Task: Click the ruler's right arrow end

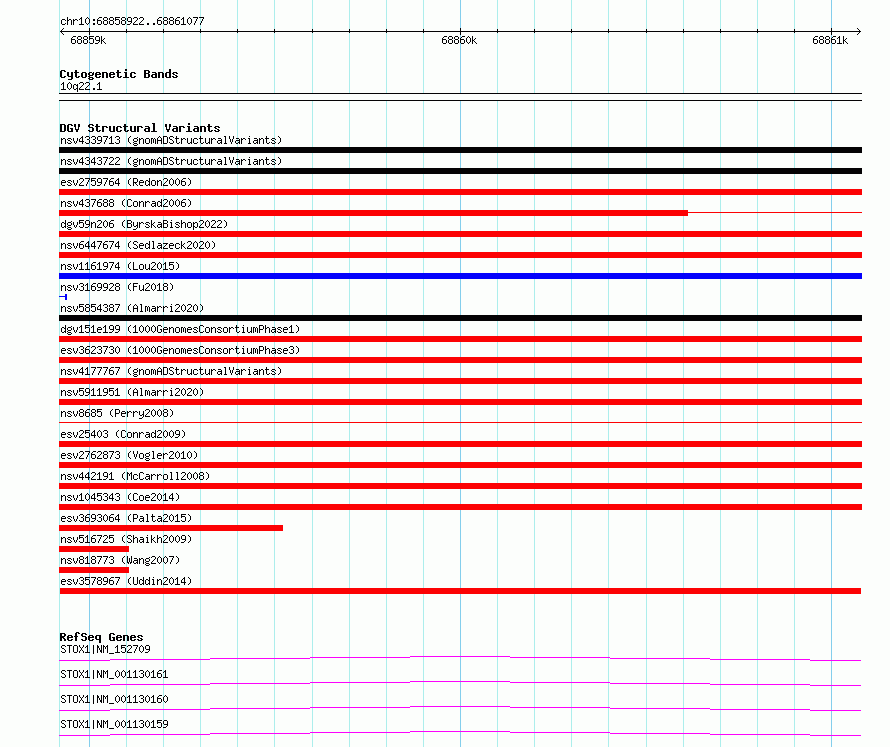Action: pyautogui.click(x=858, y=32)
